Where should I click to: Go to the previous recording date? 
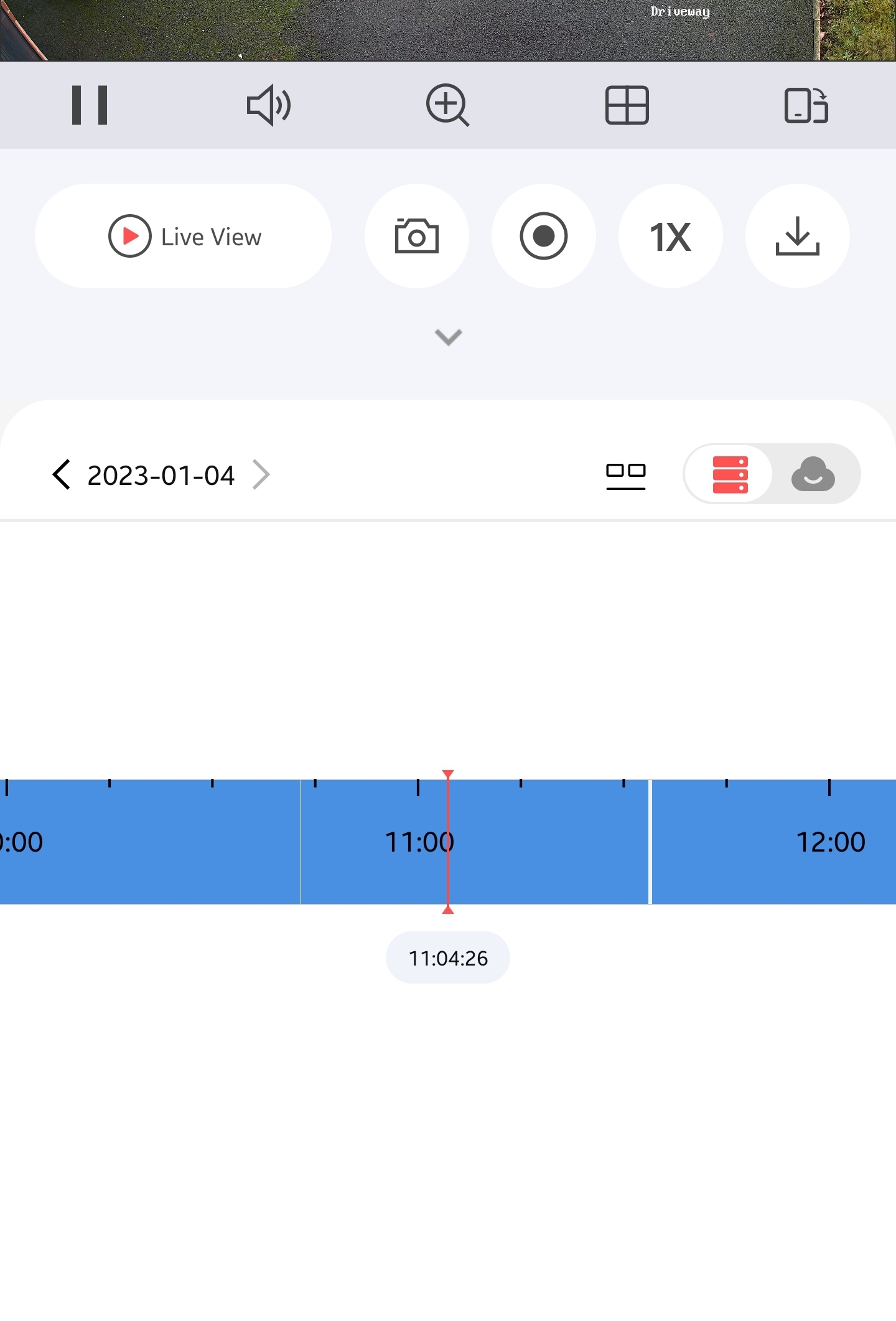coord(62,475)
